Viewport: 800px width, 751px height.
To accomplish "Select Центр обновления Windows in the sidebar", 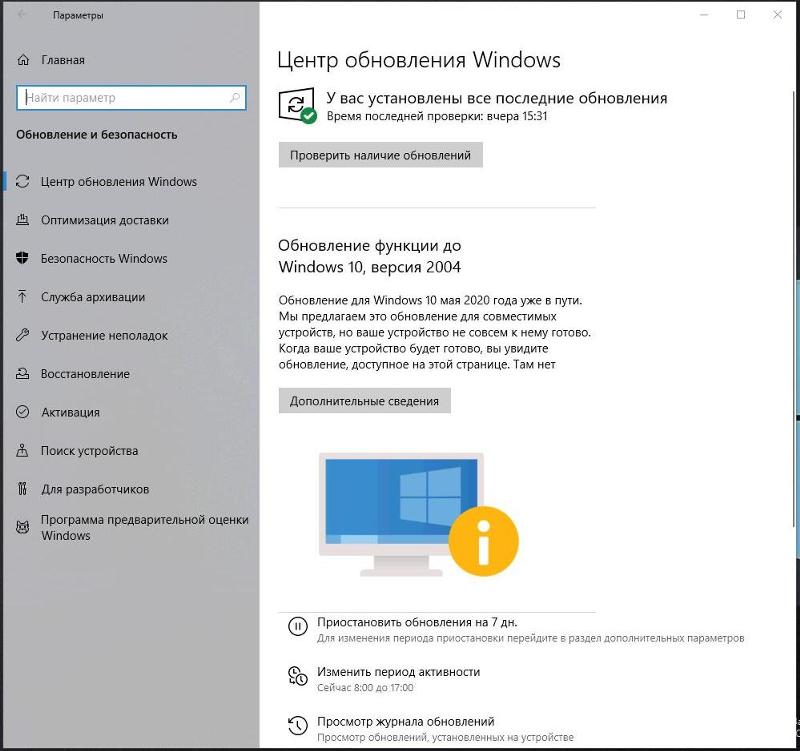I will point(120,181).
